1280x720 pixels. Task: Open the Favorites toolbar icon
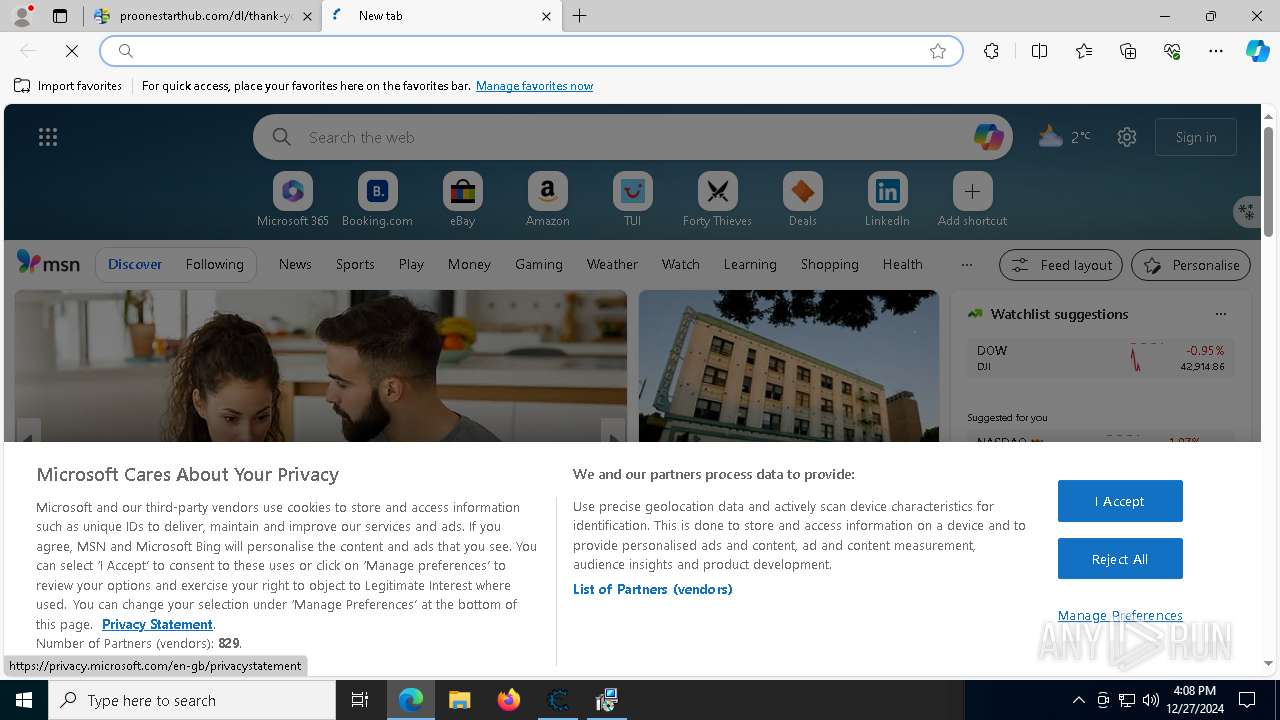tap(1084, 51)
